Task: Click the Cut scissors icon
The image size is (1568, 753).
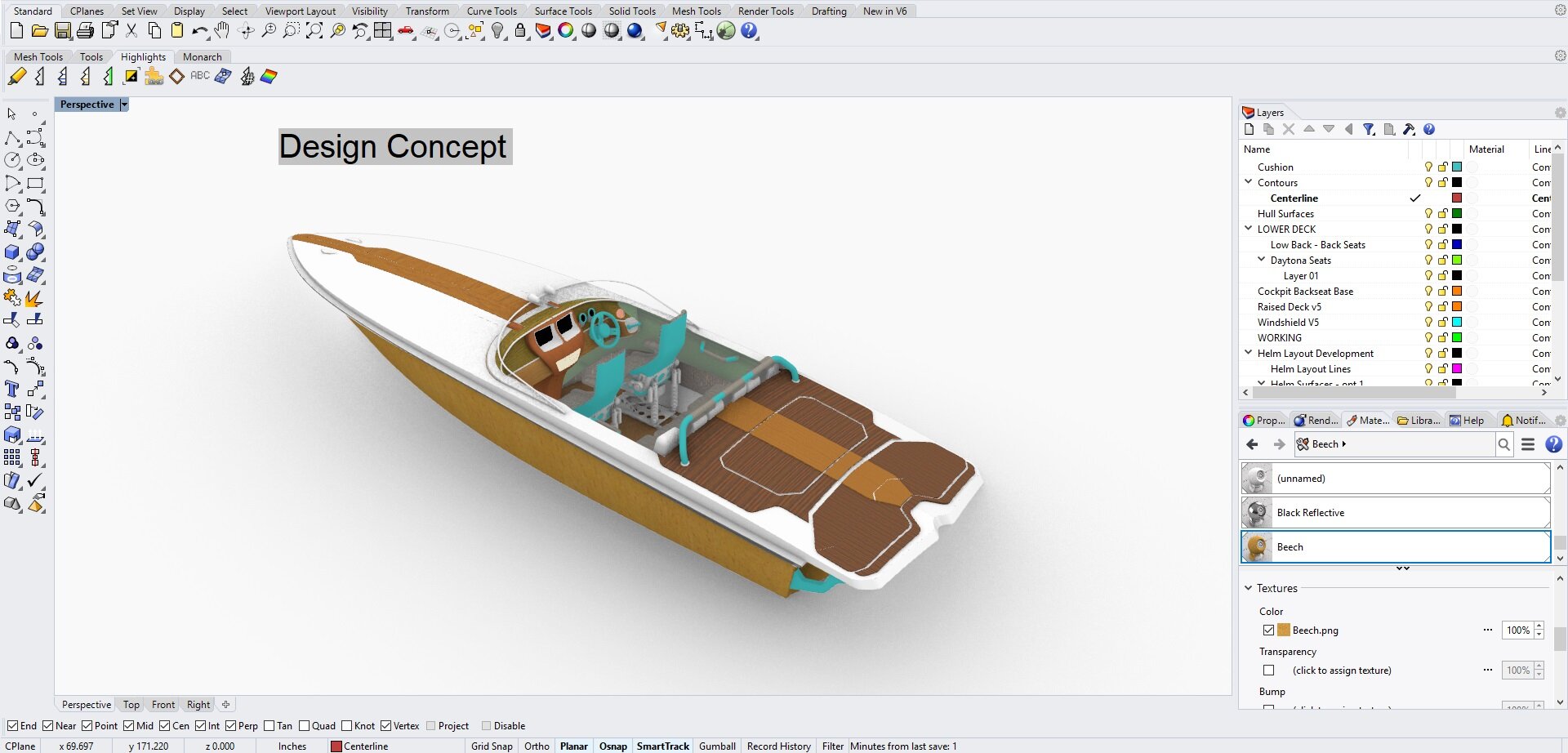Action: pyautogui.click(x=131, y=31)
